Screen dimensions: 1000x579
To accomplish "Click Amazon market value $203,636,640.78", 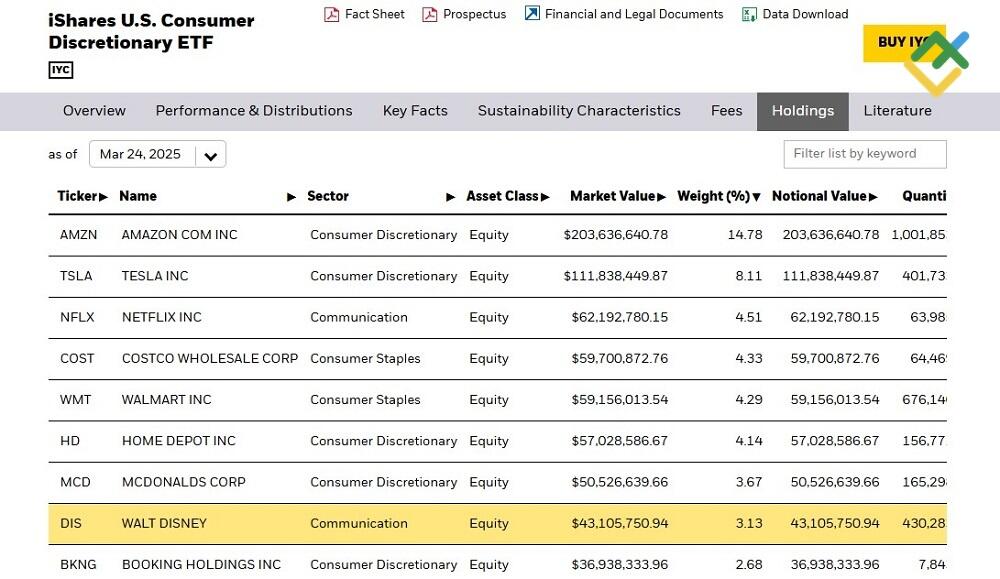I will [x=615, y=235].
